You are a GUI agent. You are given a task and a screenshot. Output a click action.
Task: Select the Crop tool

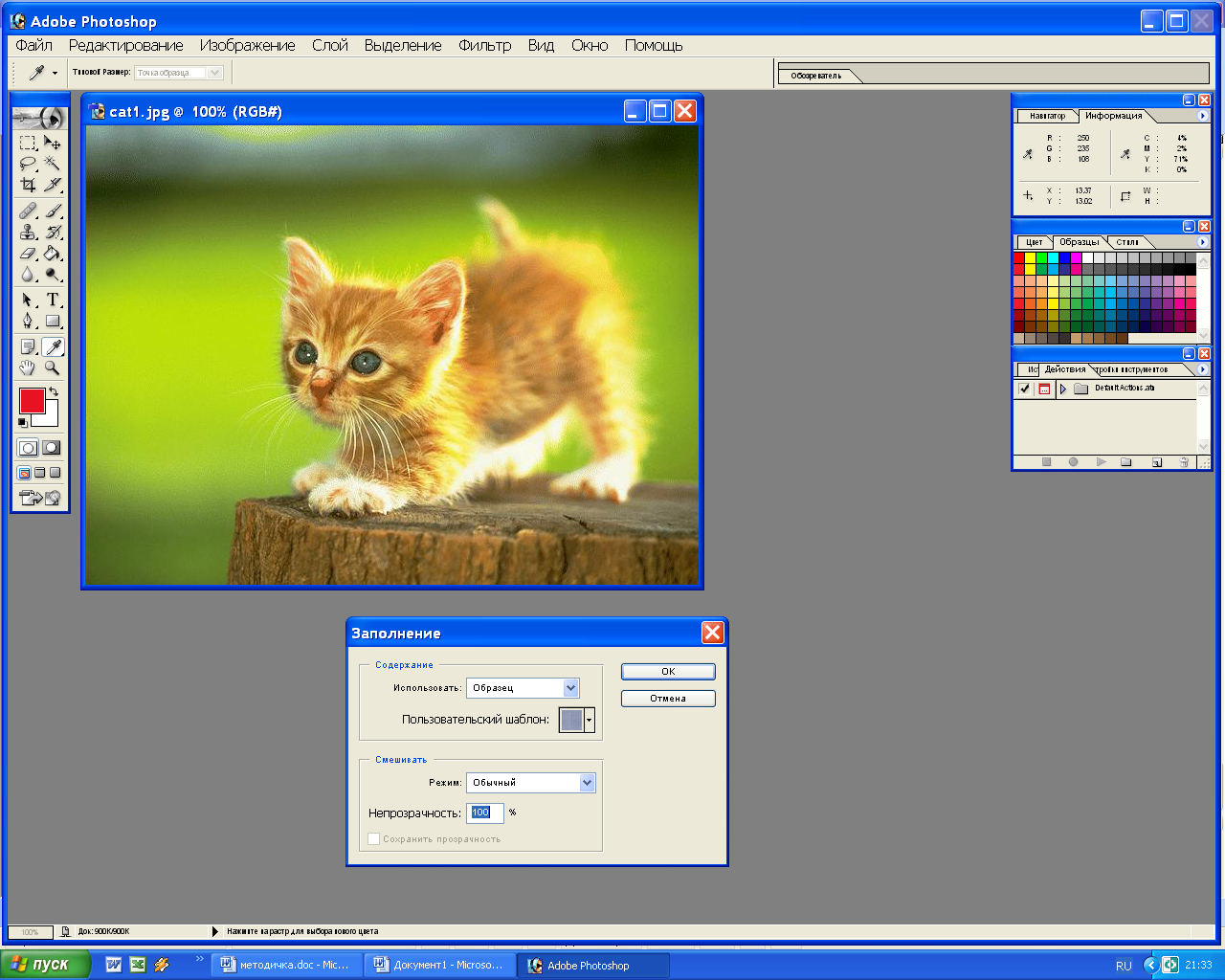[28, 185]
